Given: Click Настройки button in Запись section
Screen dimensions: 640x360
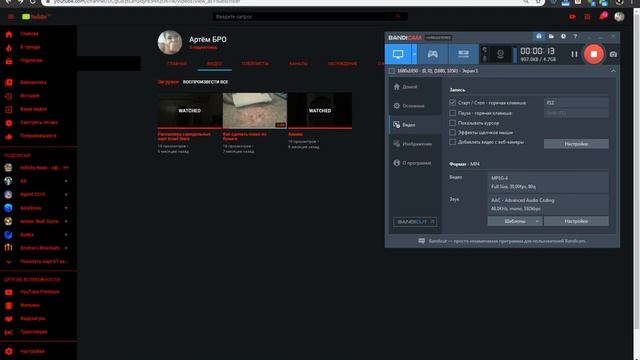Looking at the screenshot, I should 576,144.
